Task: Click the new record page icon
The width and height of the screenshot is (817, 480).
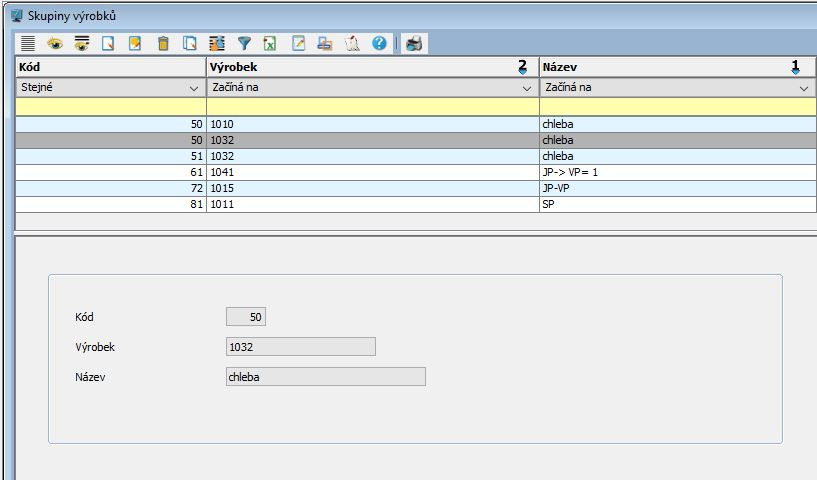Action: pos(108,43)
